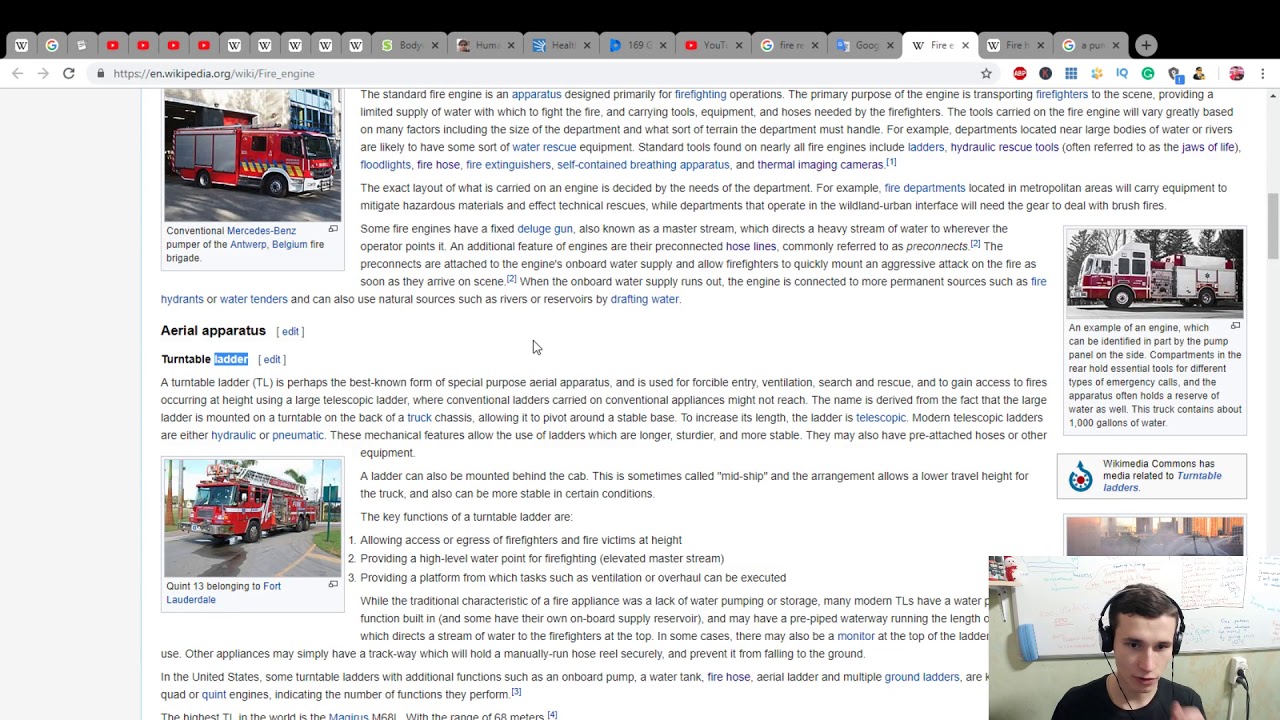Viewport: 1280px width, 720px height.
Task: Click the pump panel engine photo
Action: (x=1154, y=273)
